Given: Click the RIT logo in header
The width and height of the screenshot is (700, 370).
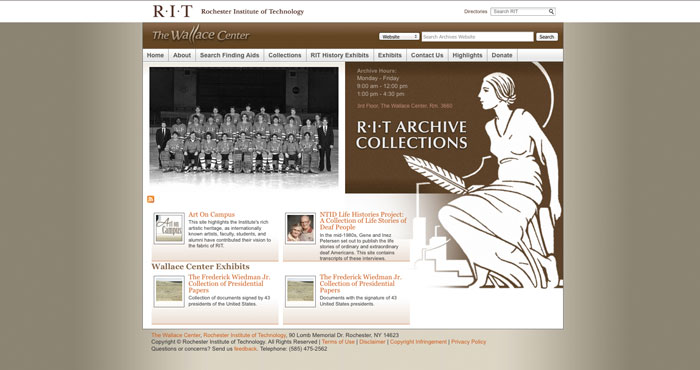Looking at the screenshot, I should [173, 11].
